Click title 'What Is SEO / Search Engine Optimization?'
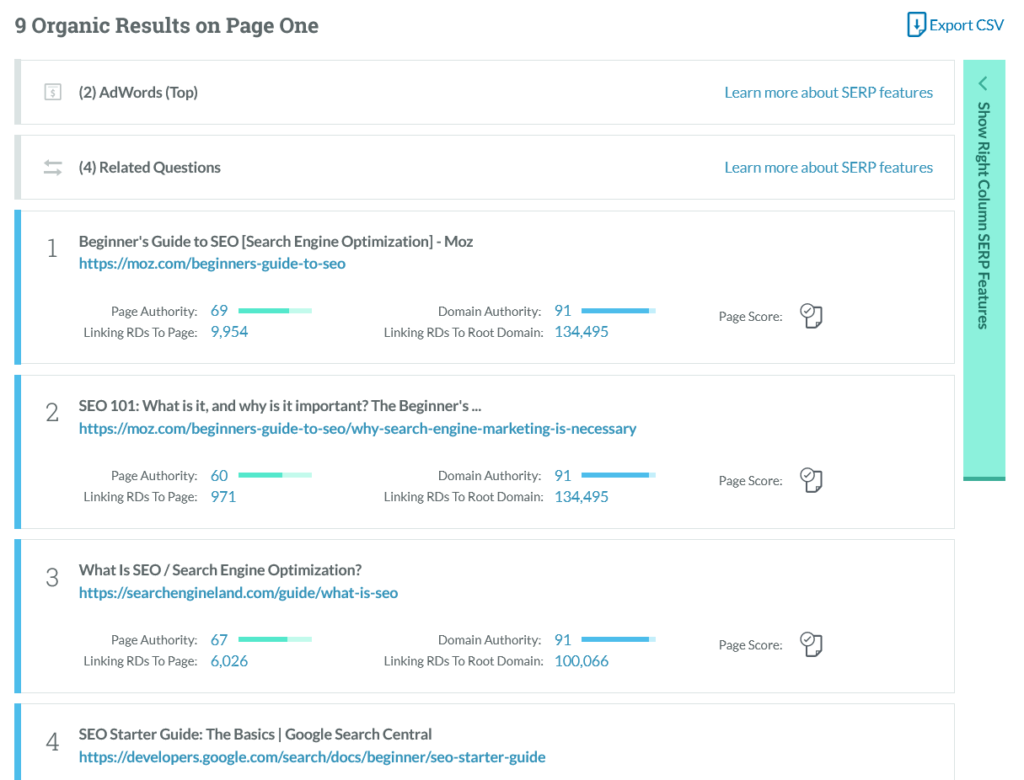This screenshot has height=780, width=1024. [220, 570]
